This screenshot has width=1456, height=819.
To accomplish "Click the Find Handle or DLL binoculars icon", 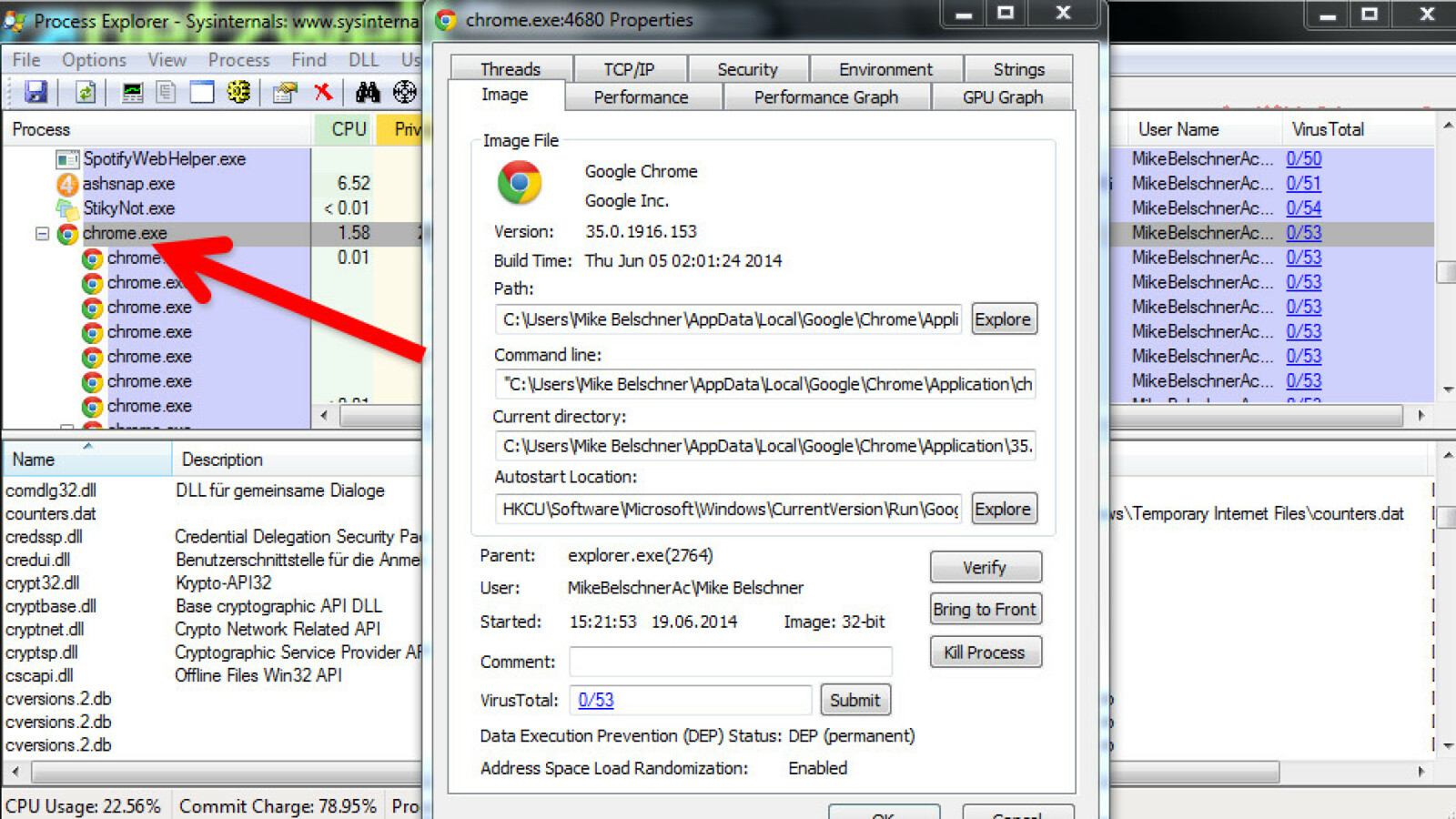I will click(368, 92).
